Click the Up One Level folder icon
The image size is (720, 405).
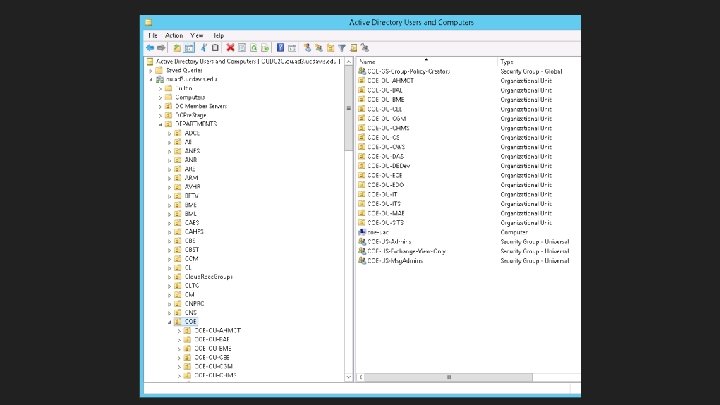177,48
